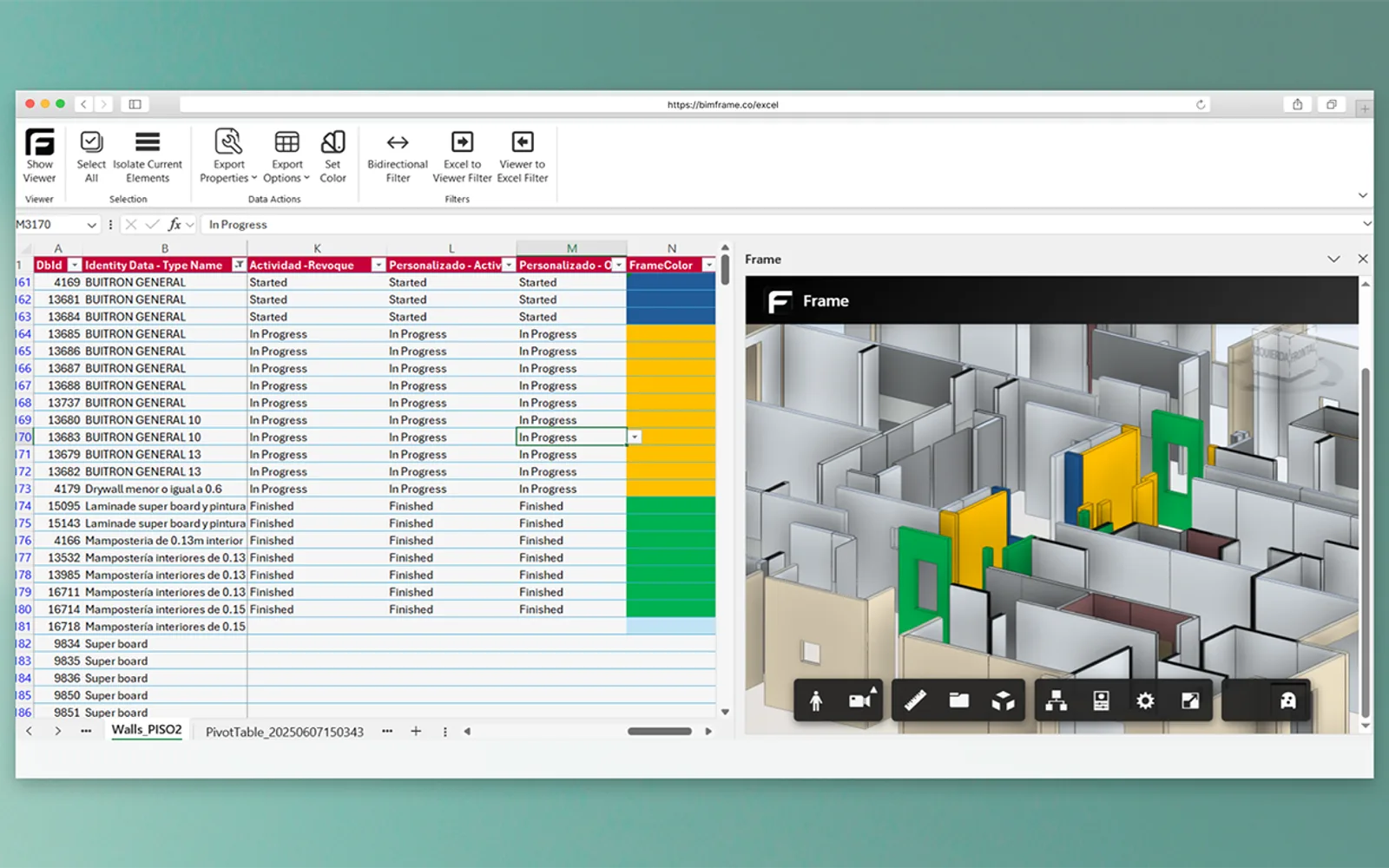Image resolution: width=1389 pixels, height=868 pixels.
Task: Select column M header
Action: click(571, 248)
